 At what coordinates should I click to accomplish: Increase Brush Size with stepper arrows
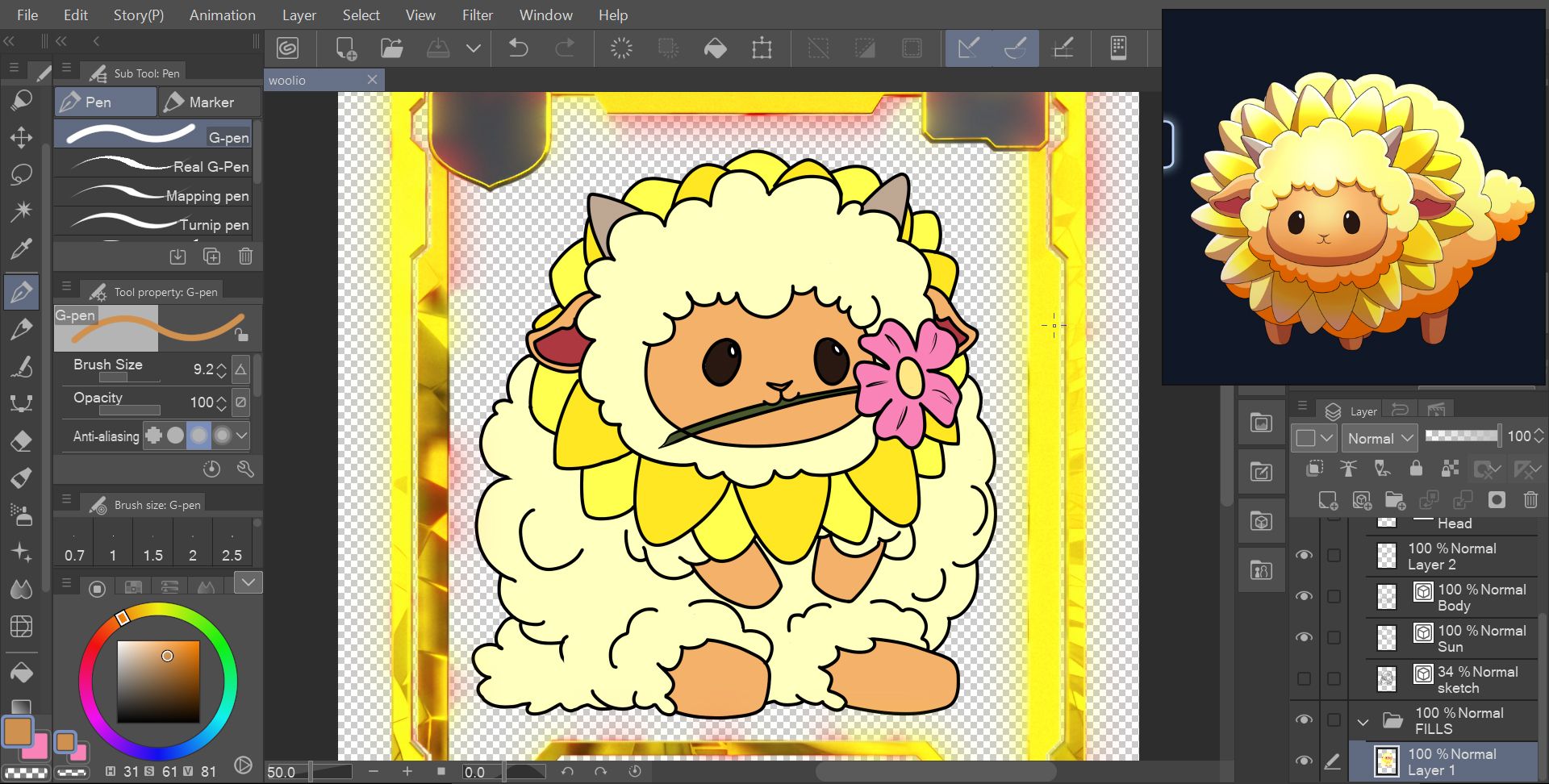(221, 370)
